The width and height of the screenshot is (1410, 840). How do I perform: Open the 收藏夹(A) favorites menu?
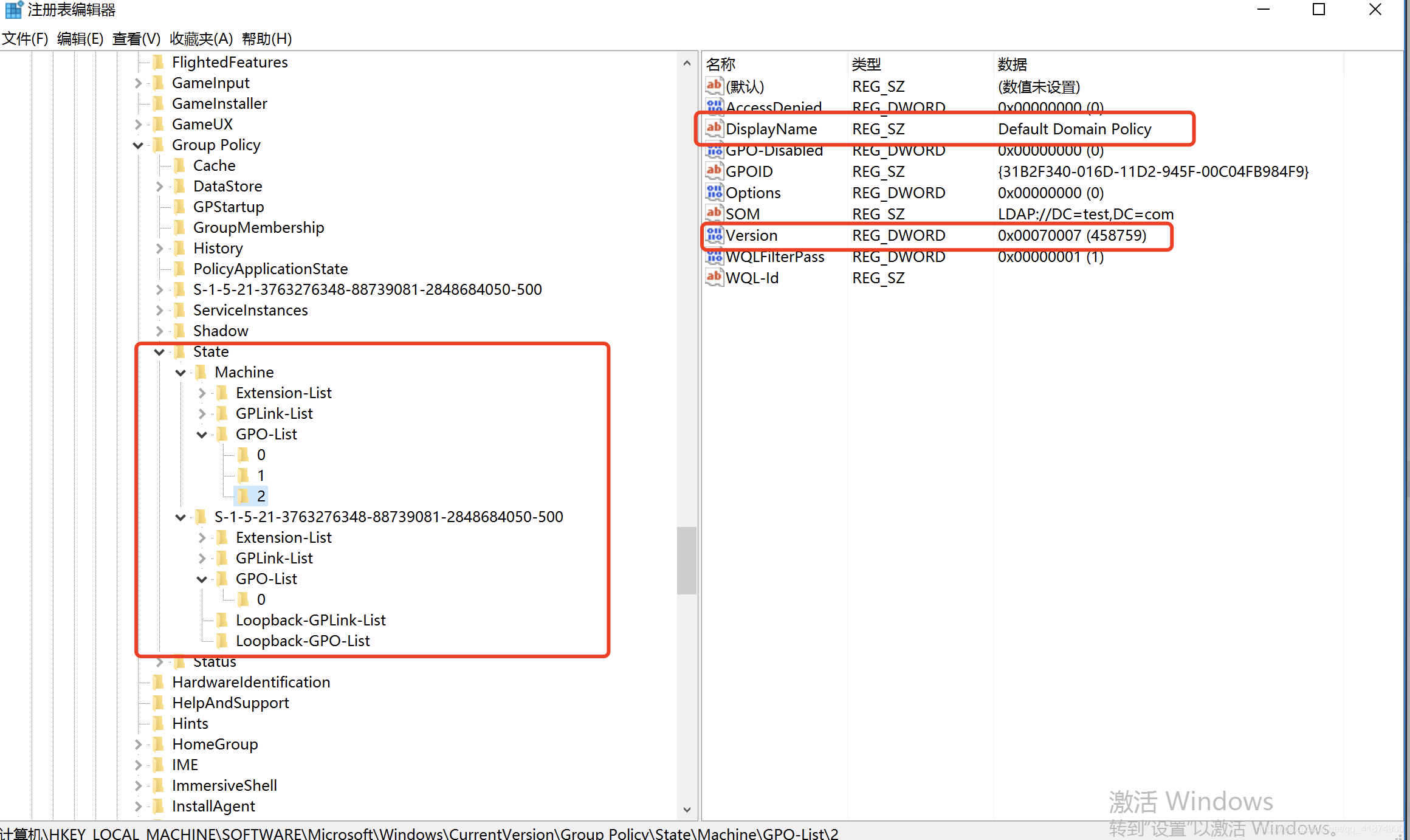tap(201, 39)
